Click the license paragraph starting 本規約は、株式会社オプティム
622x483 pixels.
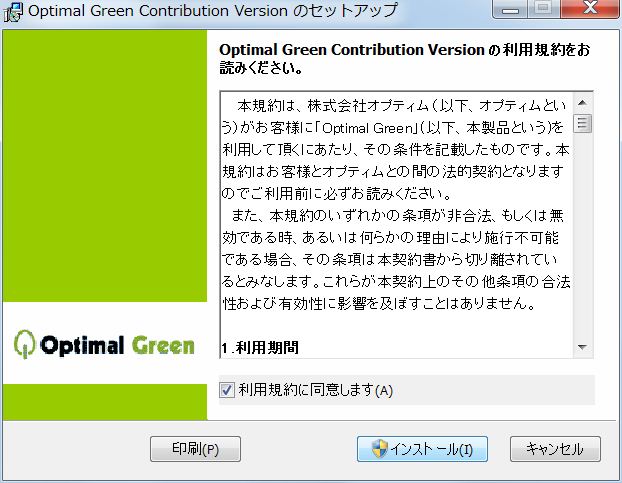395,150
